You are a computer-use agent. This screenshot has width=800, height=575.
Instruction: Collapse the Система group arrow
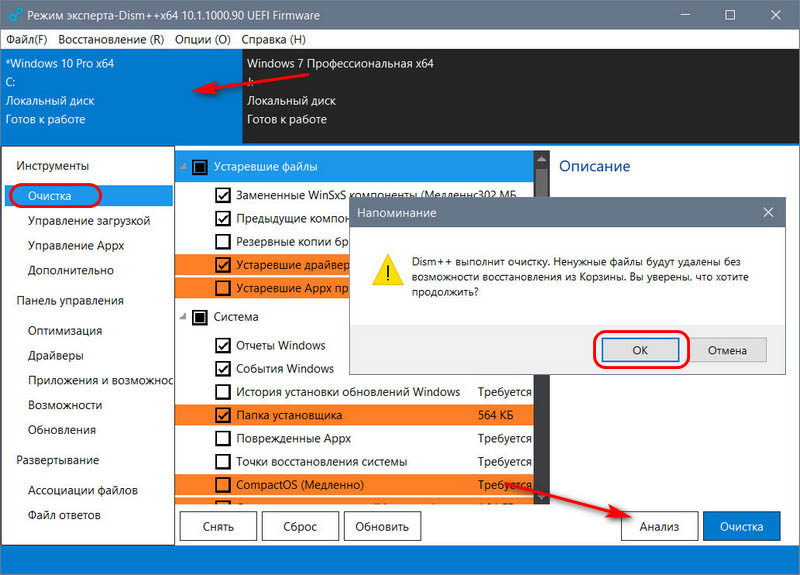tap(183, 316)
